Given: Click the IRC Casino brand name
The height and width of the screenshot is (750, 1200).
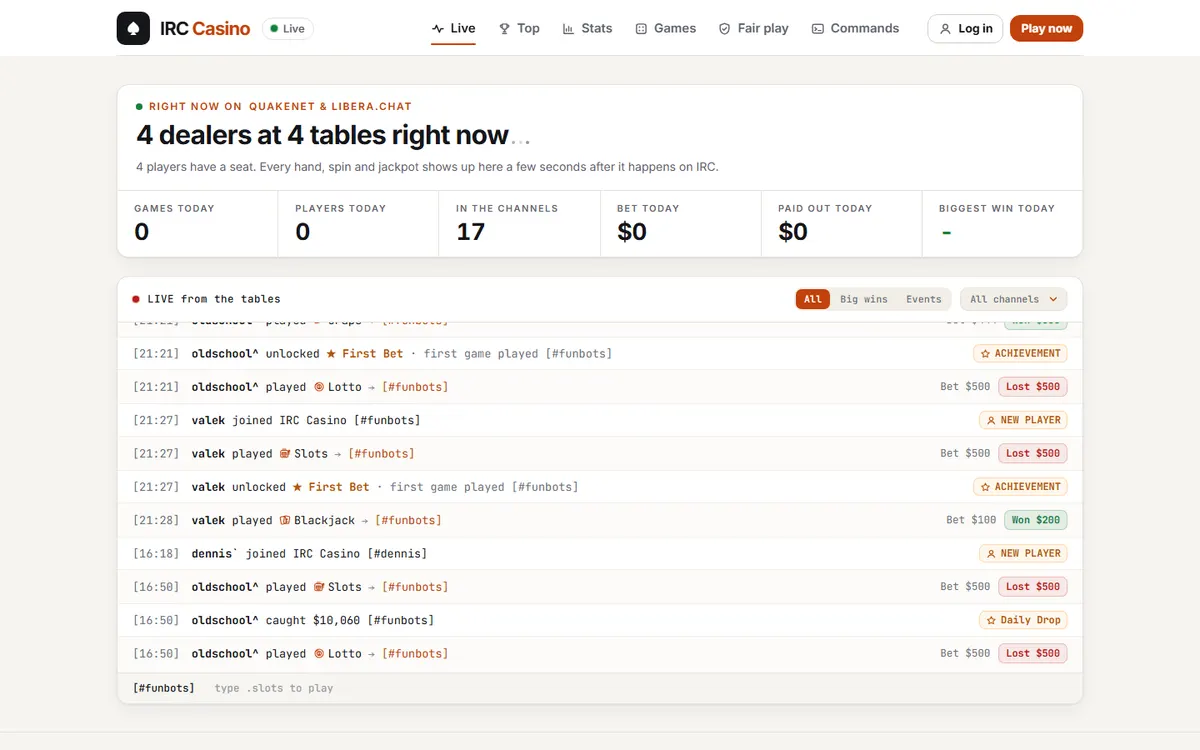Looking at the screenshot, I should click(x=205, y=29).
